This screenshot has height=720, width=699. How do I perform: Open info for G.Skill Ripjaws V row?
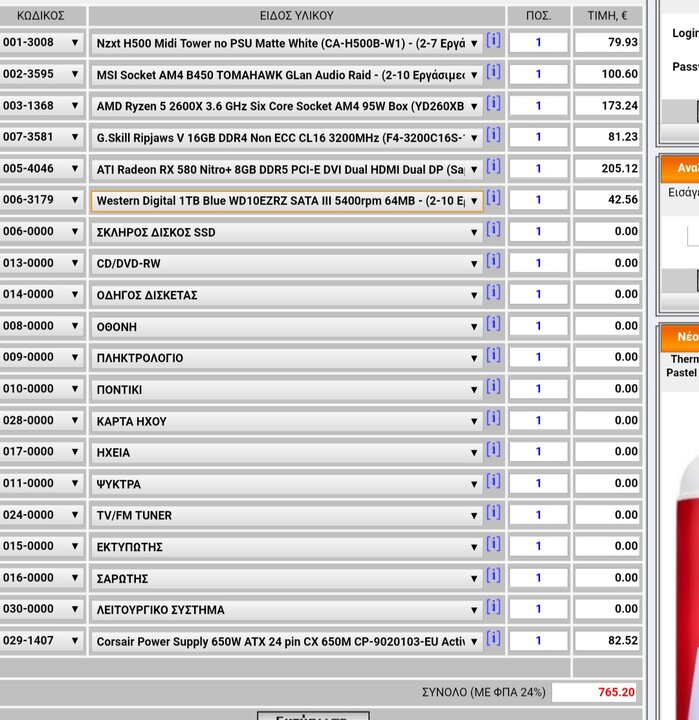[493, 135]
